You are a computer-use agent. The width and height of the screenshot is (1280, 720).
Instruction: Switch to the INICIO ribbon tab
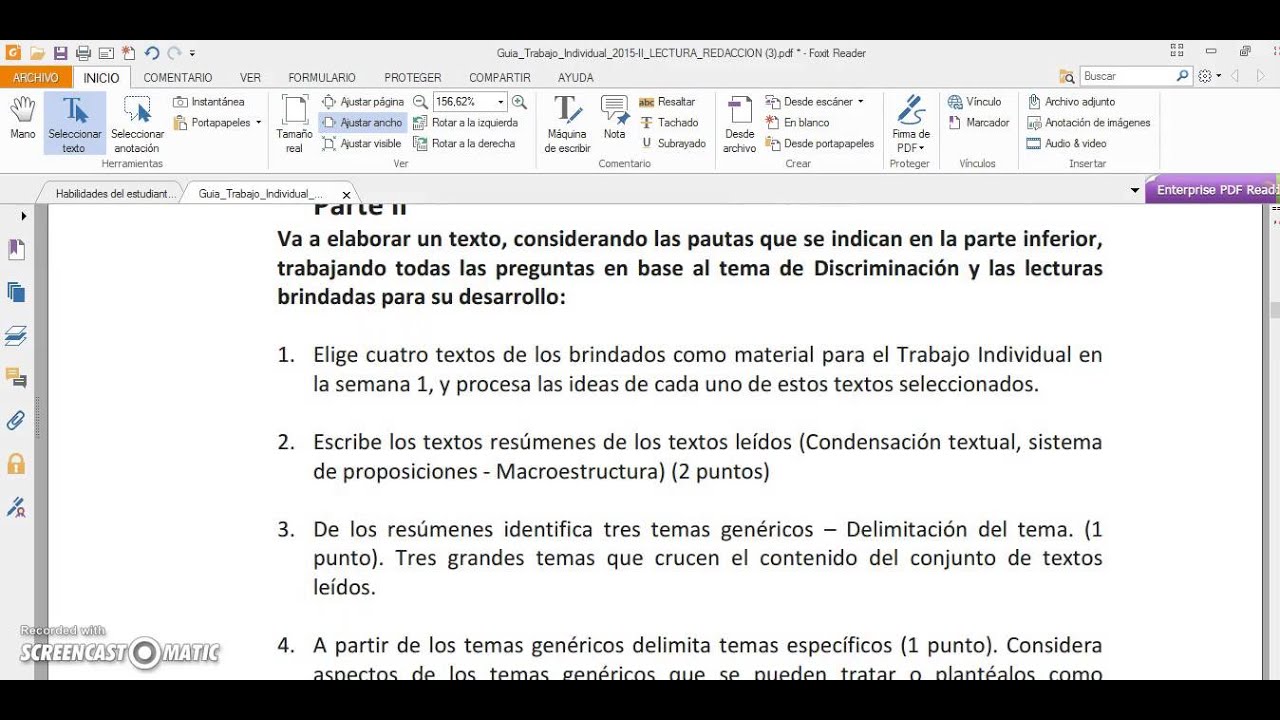tap(101, 77)
